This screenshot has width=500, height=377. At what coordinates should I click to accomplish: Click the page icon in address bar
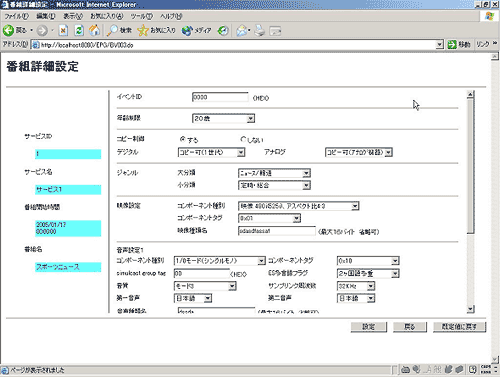pos(35,45)
